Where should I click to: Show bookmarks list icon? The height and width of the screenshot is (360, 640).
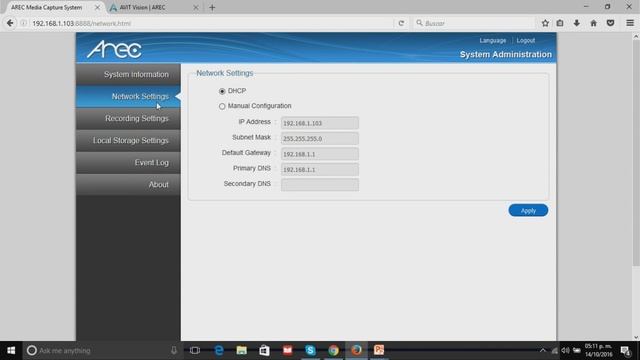click(560, 23)
